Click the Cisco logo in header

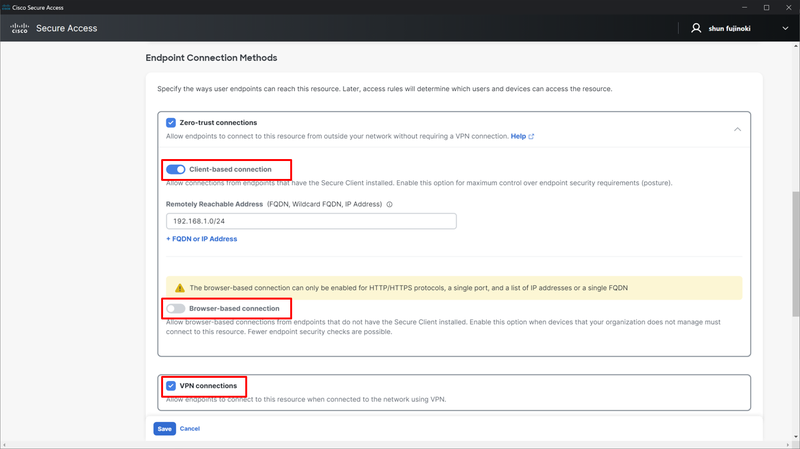pos(19,28)
